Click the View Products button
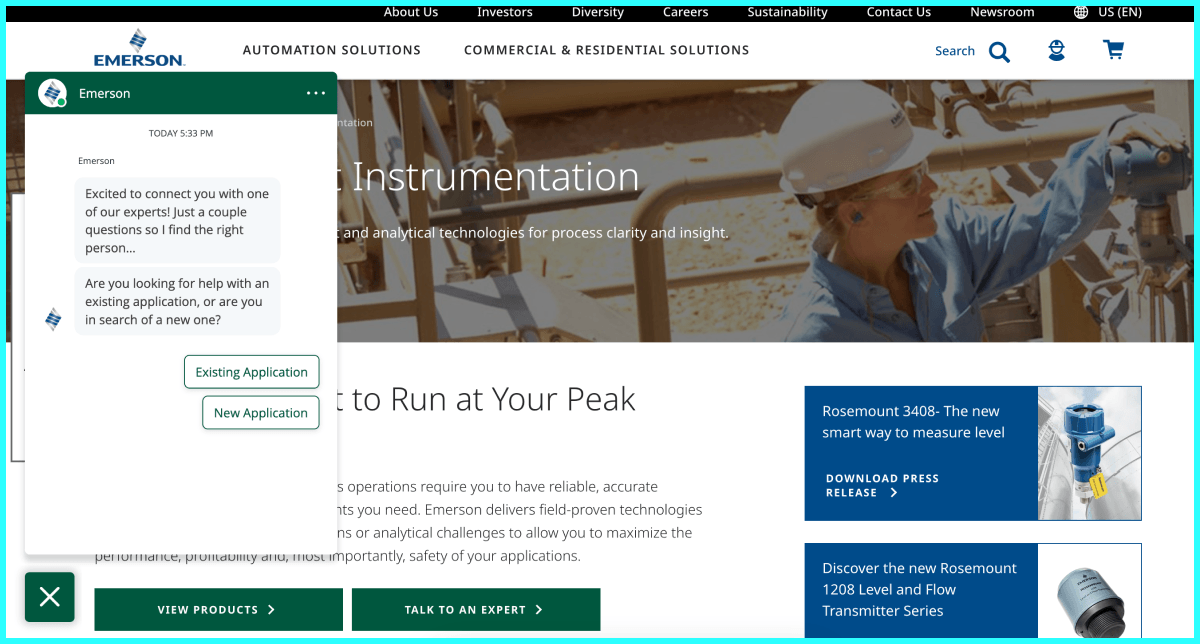 (218, 609)
